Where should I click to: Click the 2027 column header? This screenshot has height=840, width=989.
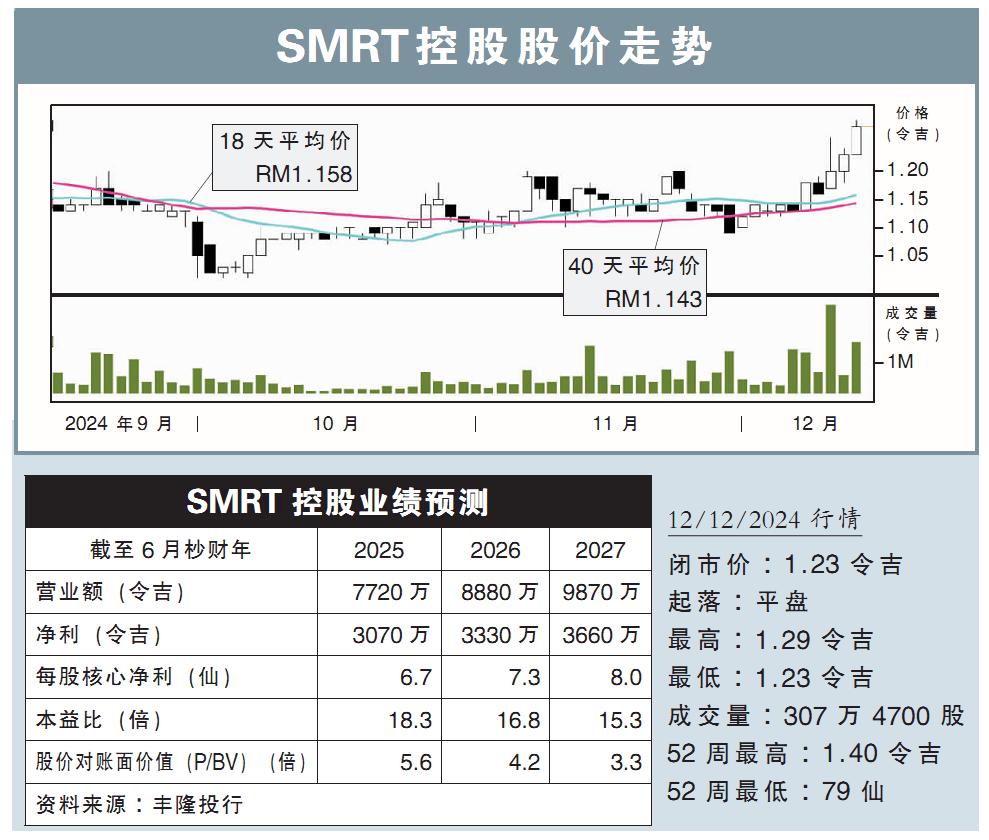pyautogui.click(x=600, y=550)
